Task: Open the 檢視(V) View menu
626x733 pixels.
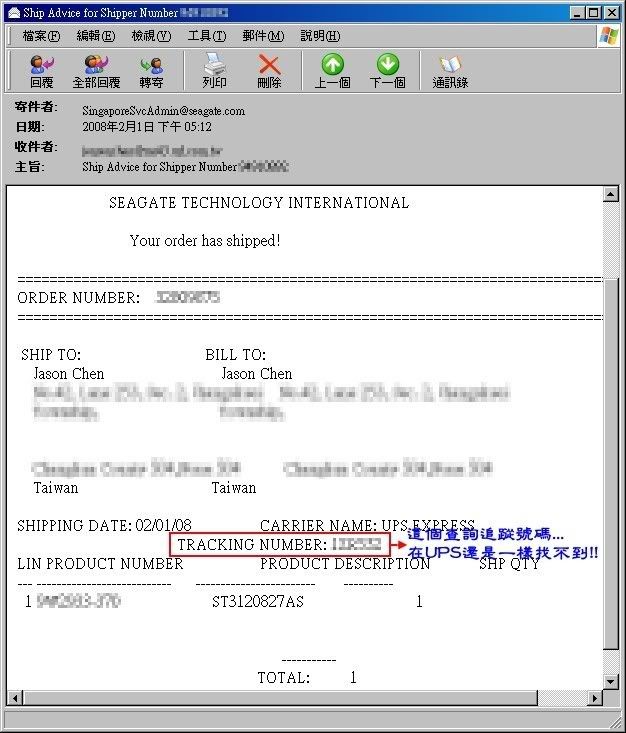Action: pos(151,36)
